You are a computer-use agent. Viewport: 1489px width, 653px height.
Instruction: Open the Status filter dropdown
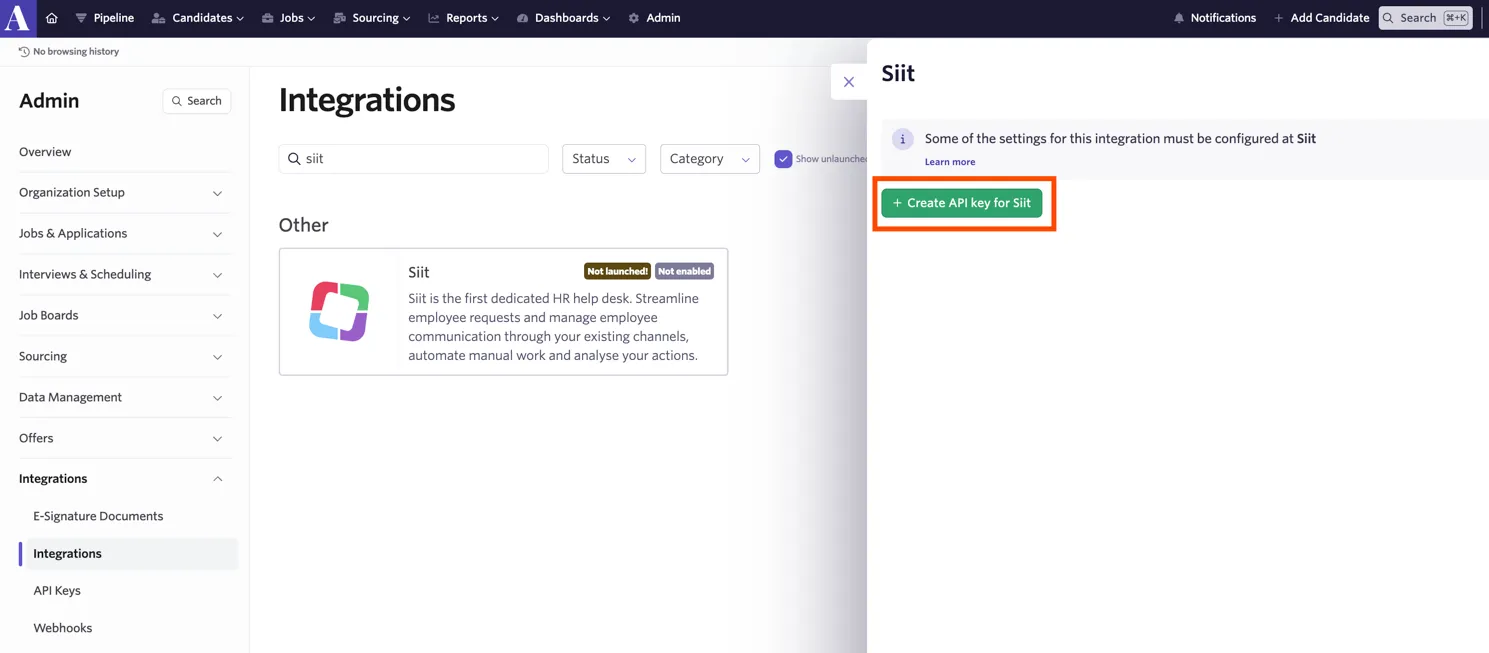click(604, 159)
